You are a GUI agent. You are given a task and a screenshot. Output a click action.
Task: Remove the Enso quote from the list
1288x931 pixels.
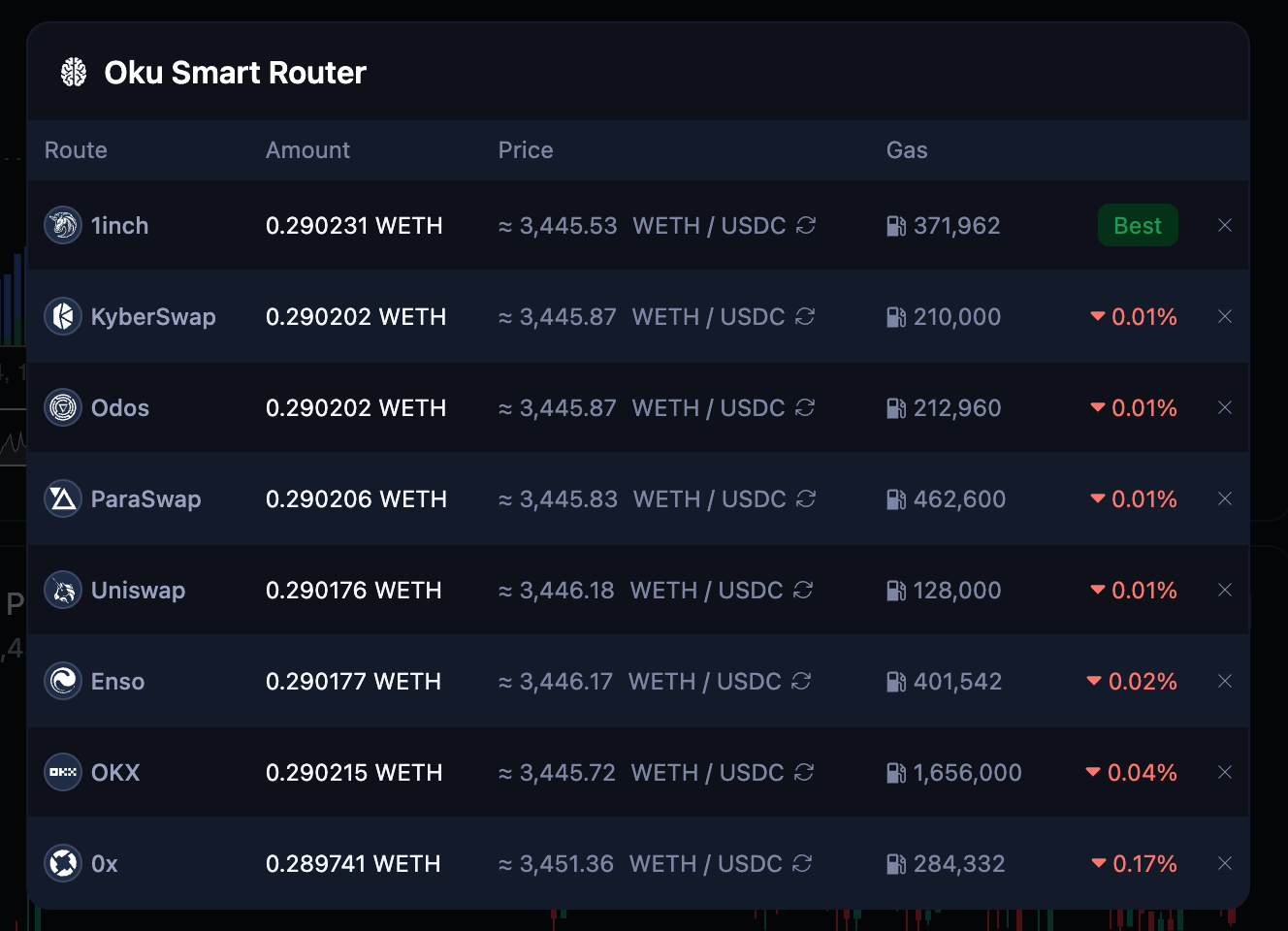tap(1224, 681)
